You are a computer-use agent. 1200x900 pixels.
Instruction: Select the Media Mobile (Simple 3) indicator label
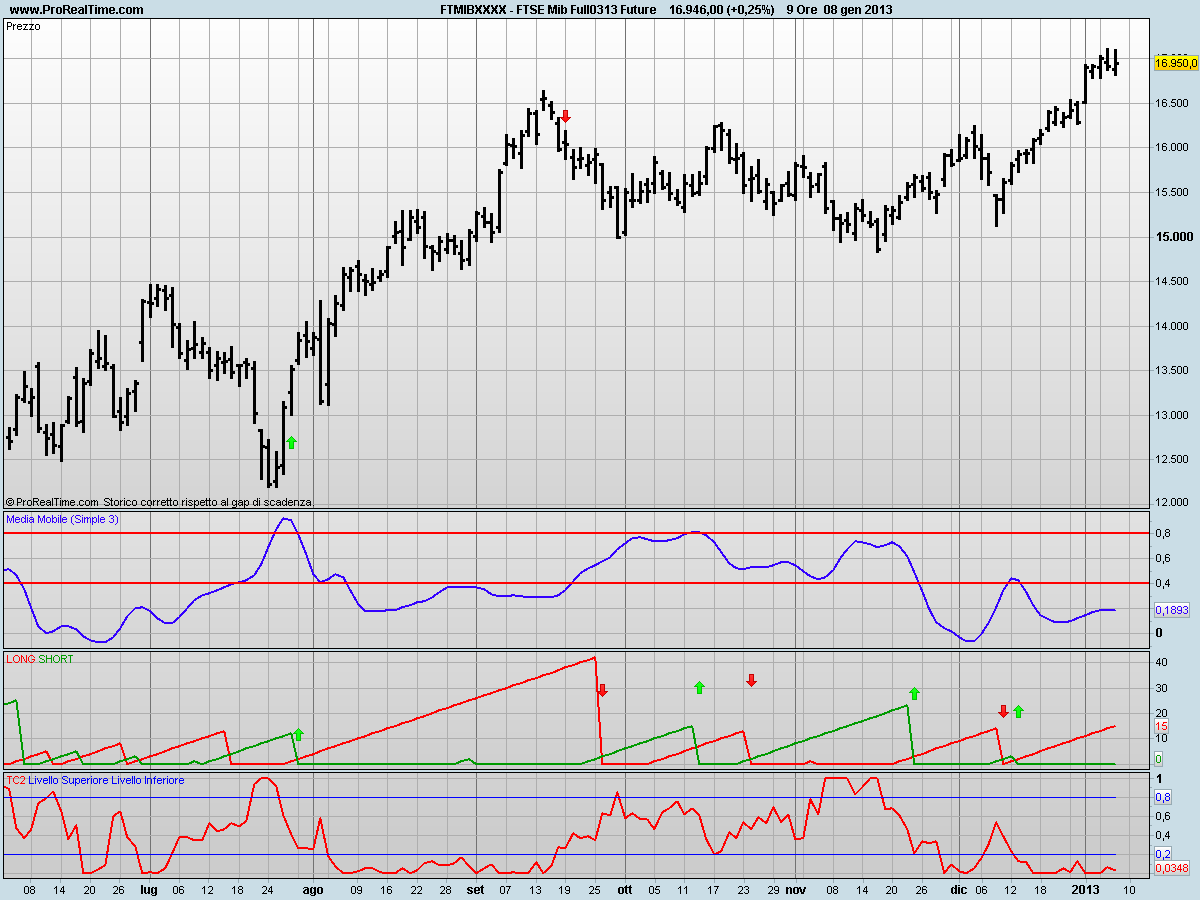(62, 519)
